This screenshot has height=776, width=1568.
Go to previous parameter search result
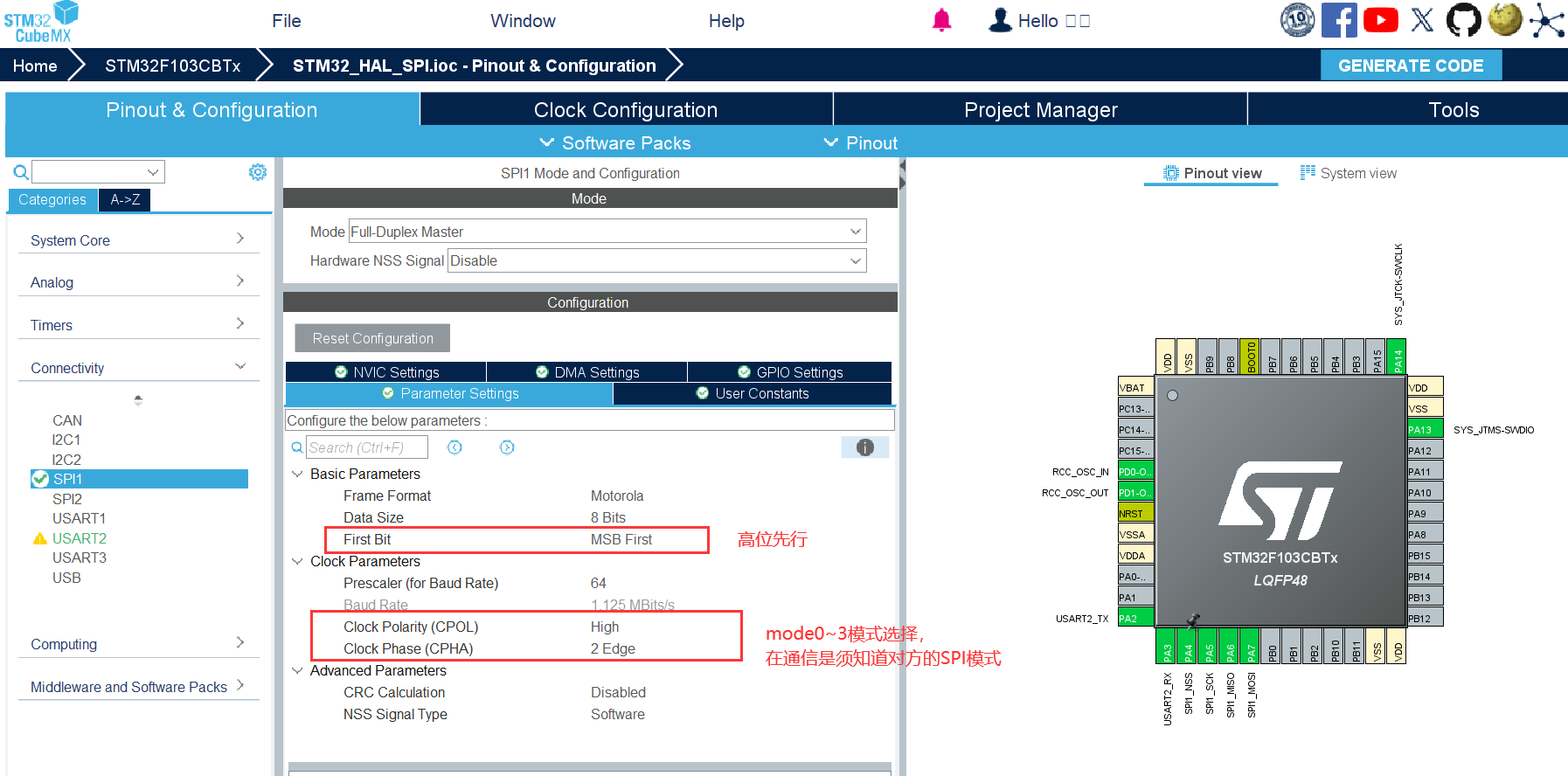point(454,447)
